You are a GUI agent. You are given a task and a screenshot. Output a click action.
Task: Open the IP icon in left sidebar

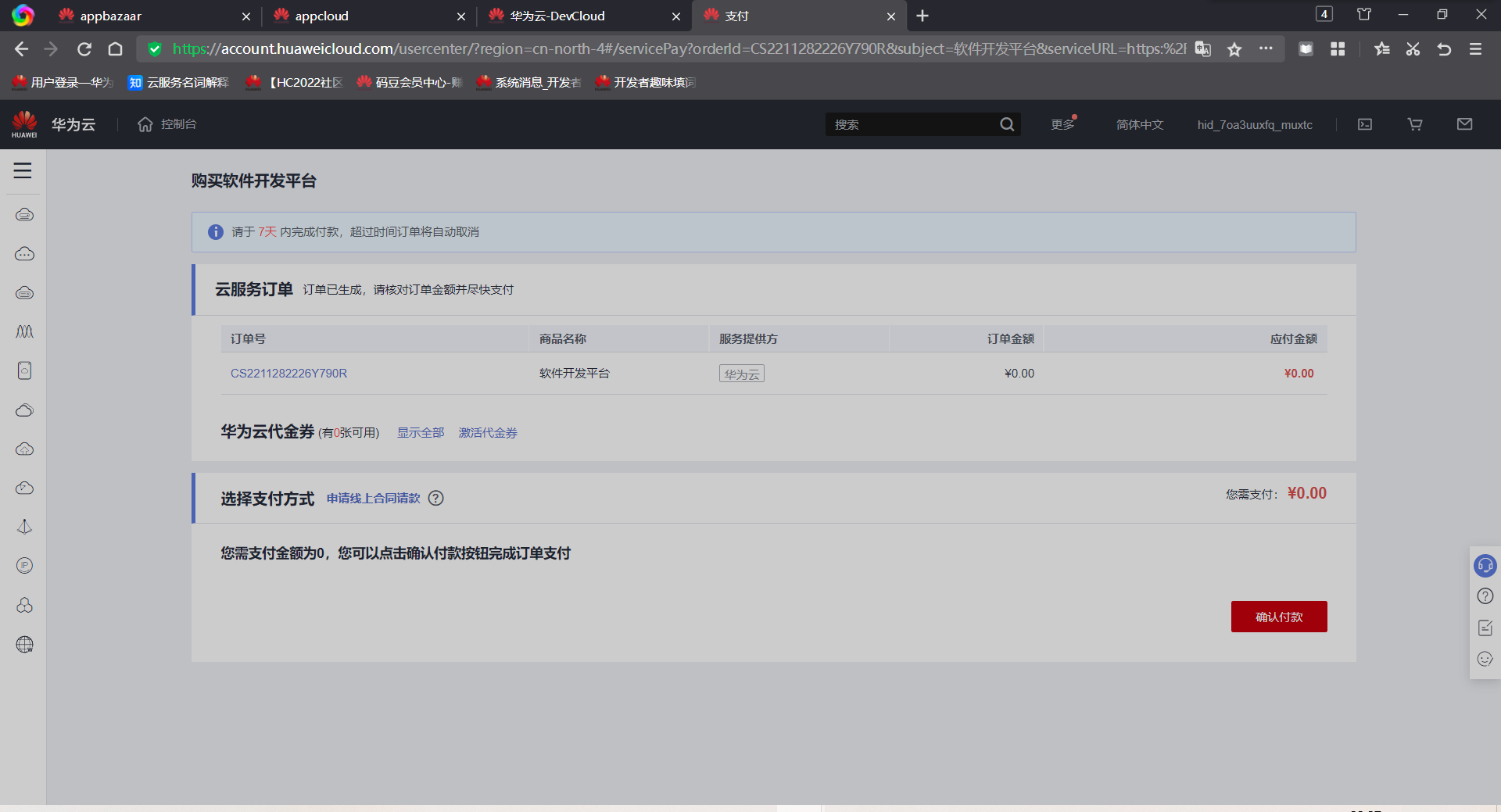pos(25,566)
